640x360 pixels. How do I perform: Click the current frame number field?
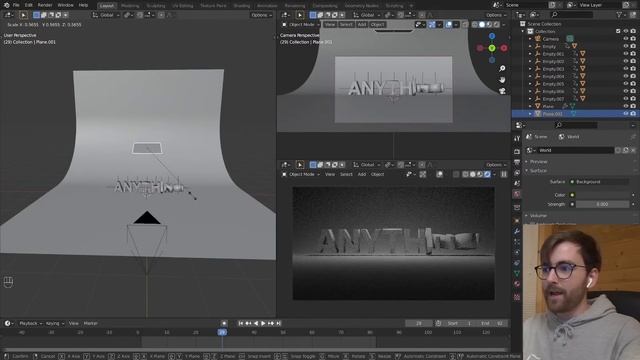pos(419,323)
